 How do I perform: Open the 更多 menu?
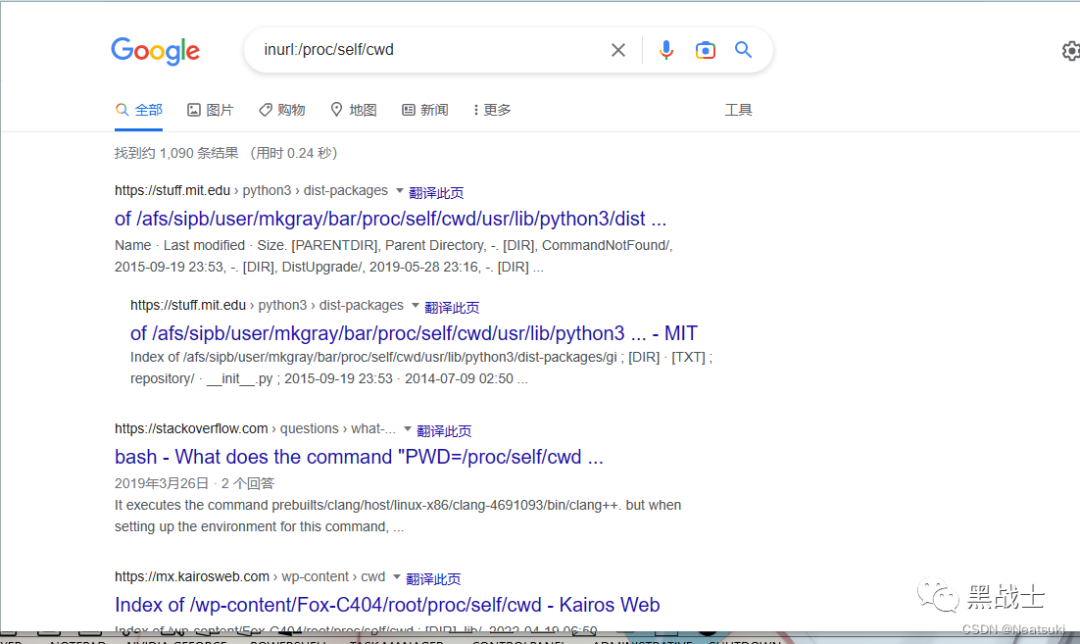click(x=492, y=110)
